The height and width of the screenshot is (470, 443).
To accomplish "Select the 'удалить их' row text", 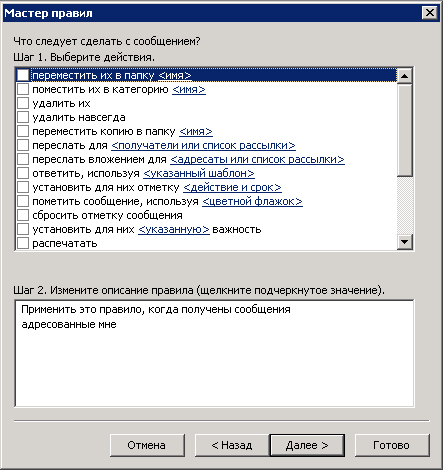I will point(61,104).
